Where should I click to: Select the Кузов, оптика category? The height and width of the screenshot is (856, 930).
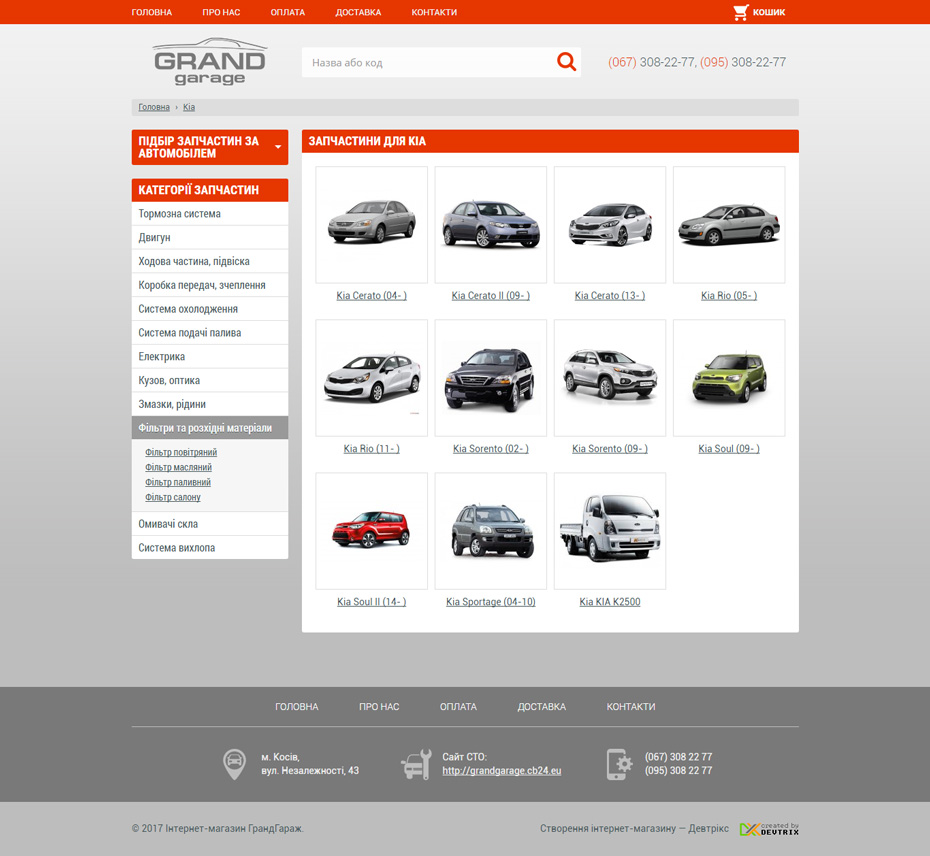[210, 380]
